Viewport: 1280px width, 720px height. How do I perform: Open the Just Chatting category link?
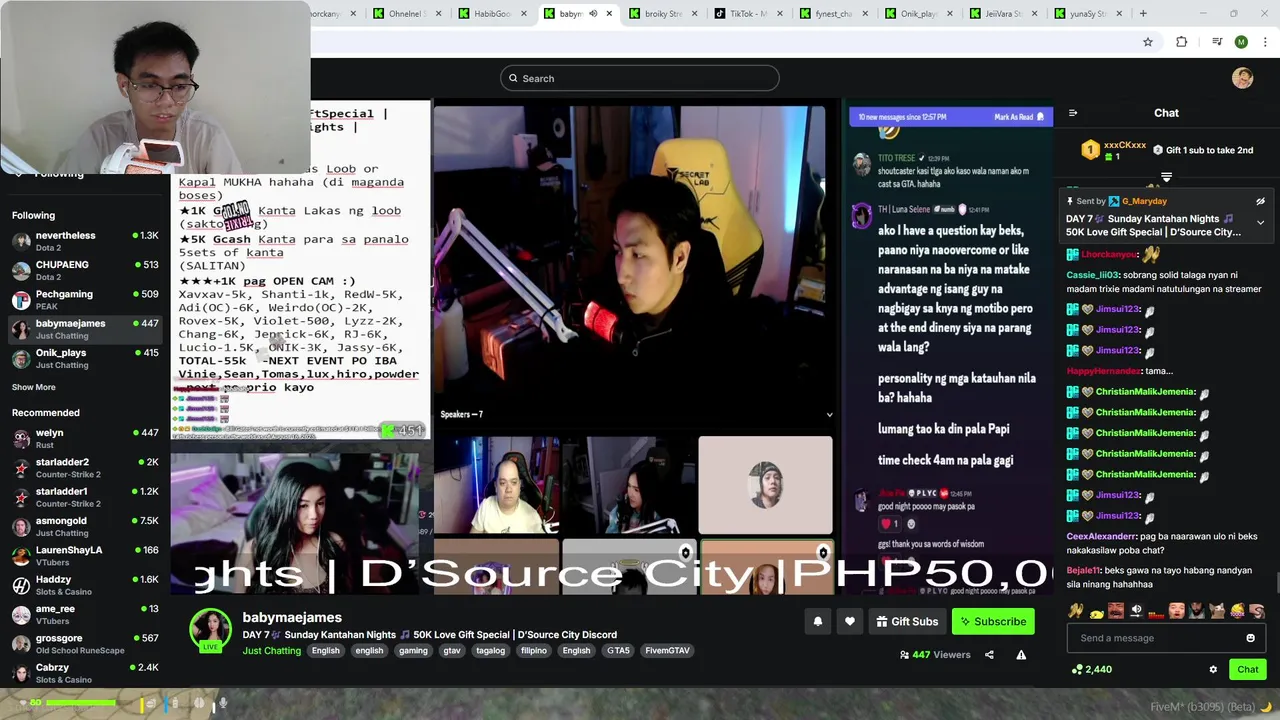tap(271, 651)
